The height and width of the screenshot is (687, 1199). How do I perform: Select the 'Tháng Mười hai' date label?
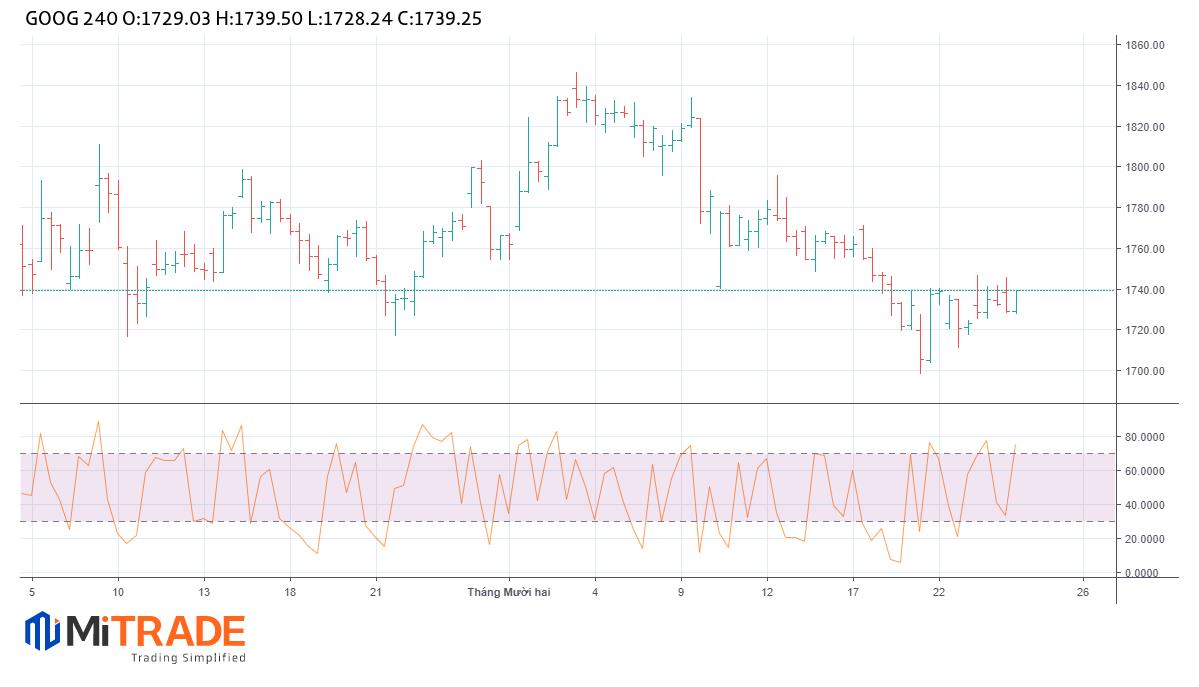tap(508, 592)
